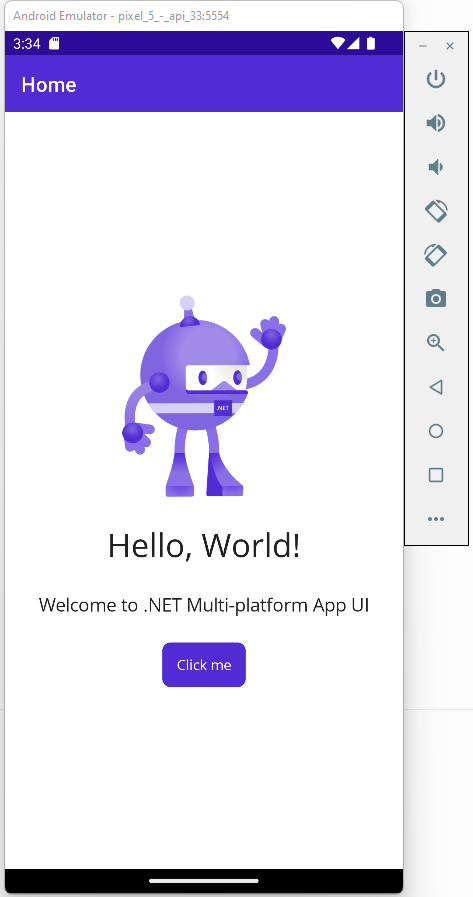This screenshot has width=473, height=897.
Task: Rotate device right using the emulator toolbar
Action: coord(436,255)
